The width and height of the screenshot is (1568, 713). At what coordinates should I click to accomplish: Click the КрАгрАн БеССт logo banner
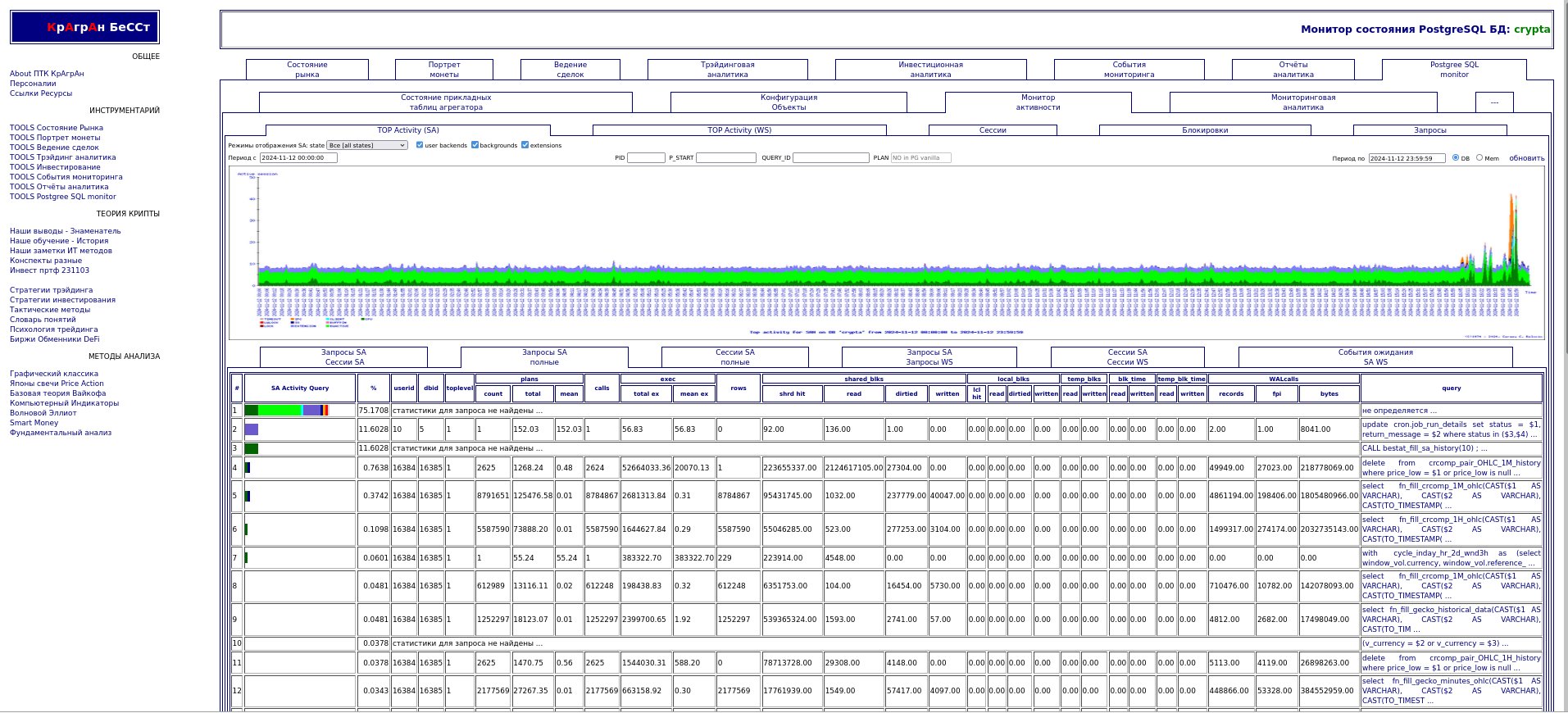(x=84, y=27)
